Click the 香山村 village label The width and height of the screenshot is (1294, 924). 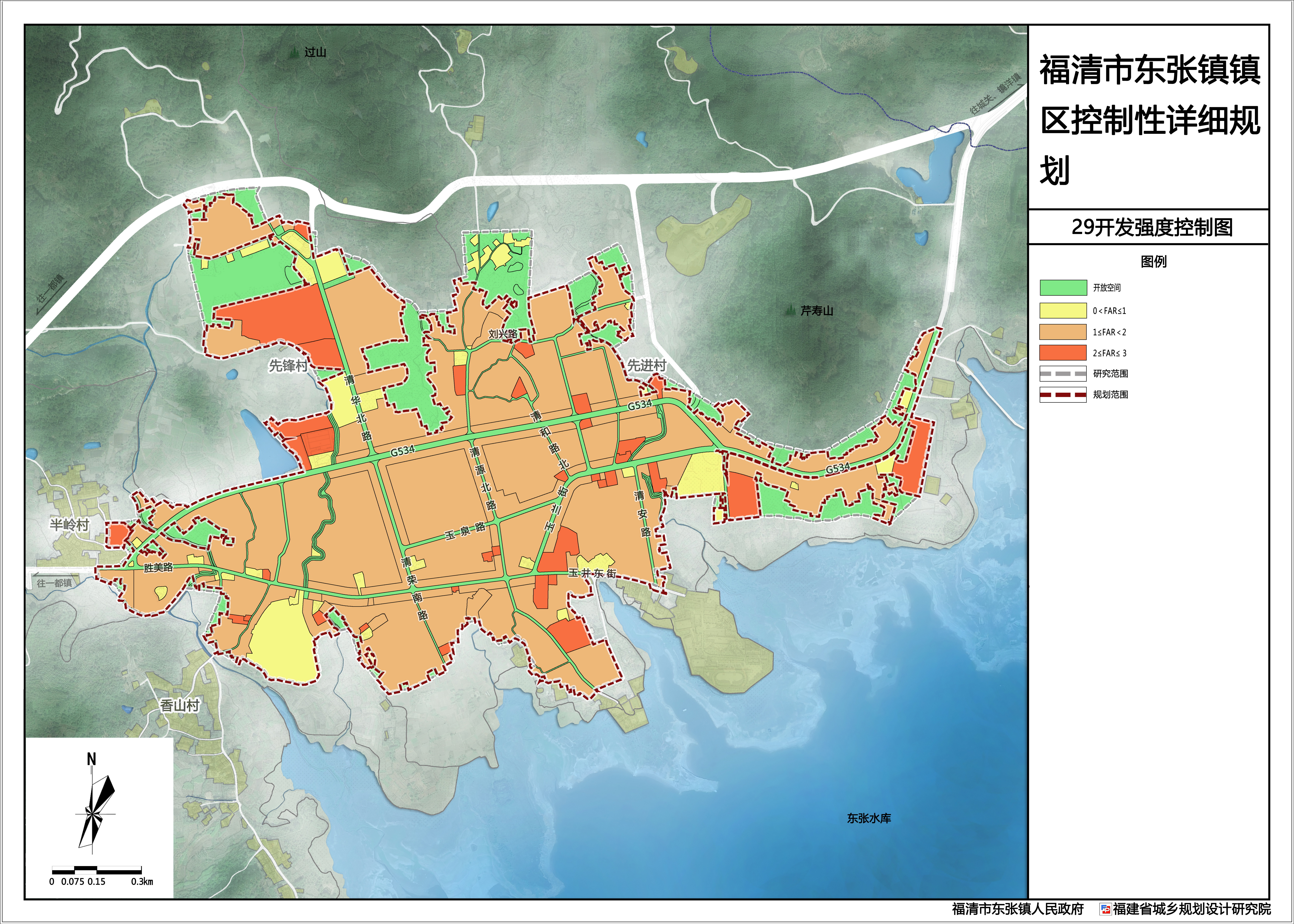coord(180,706)
